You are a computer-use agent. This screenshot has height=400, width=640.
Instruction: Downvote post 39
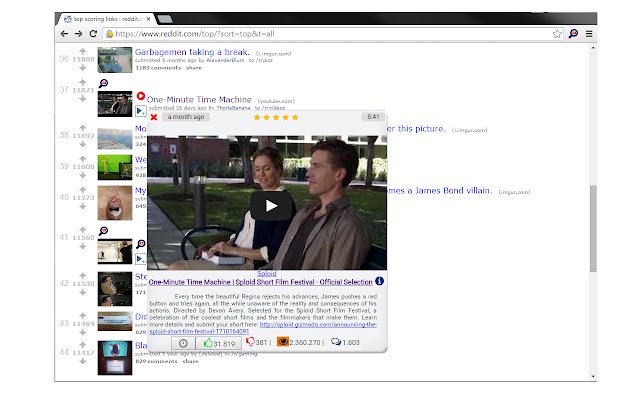pos(82,175)
